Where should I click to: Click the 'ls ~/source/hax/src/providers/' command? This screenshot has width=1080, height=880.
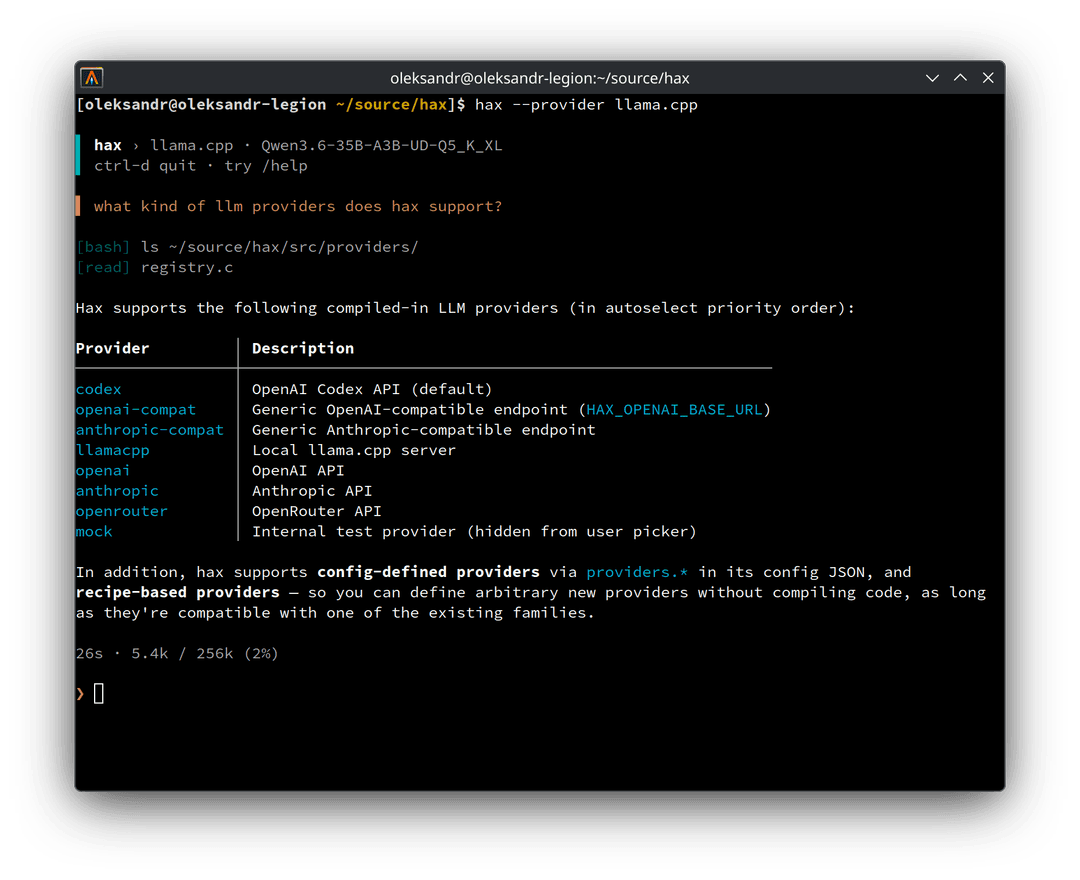(x=279, y=247)
